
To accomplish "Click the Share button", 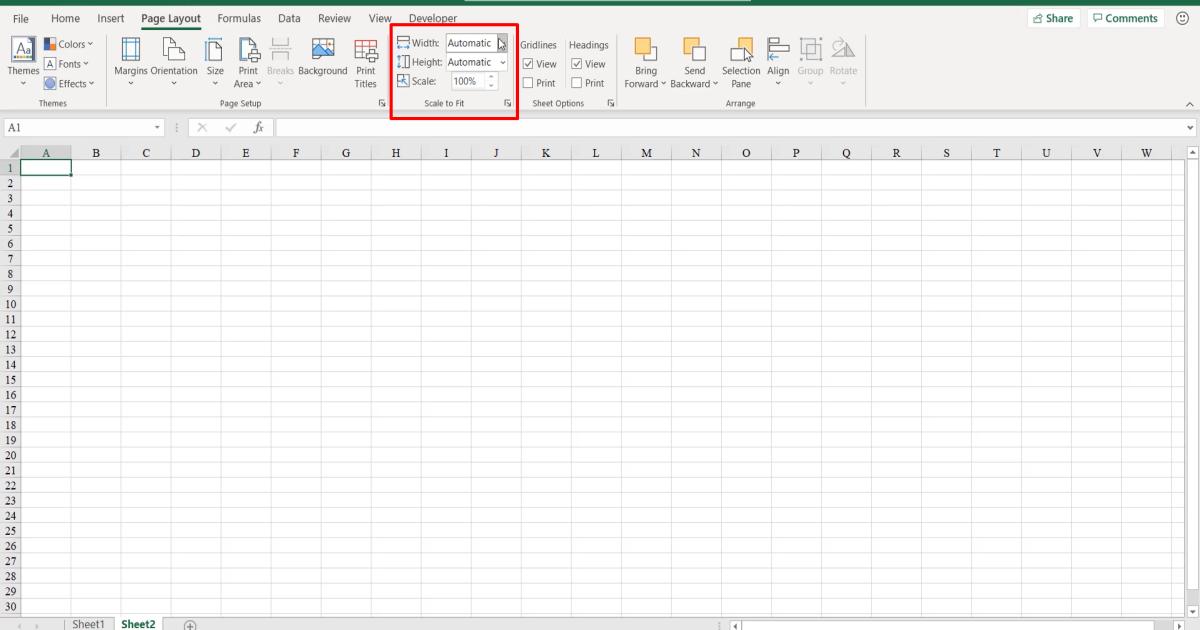I will coord(1053,17).
